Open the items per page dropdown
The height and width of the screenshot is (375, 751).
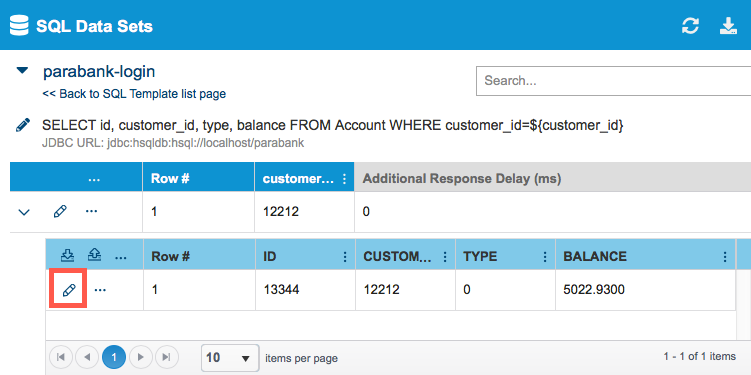click(x=230, y=358)
